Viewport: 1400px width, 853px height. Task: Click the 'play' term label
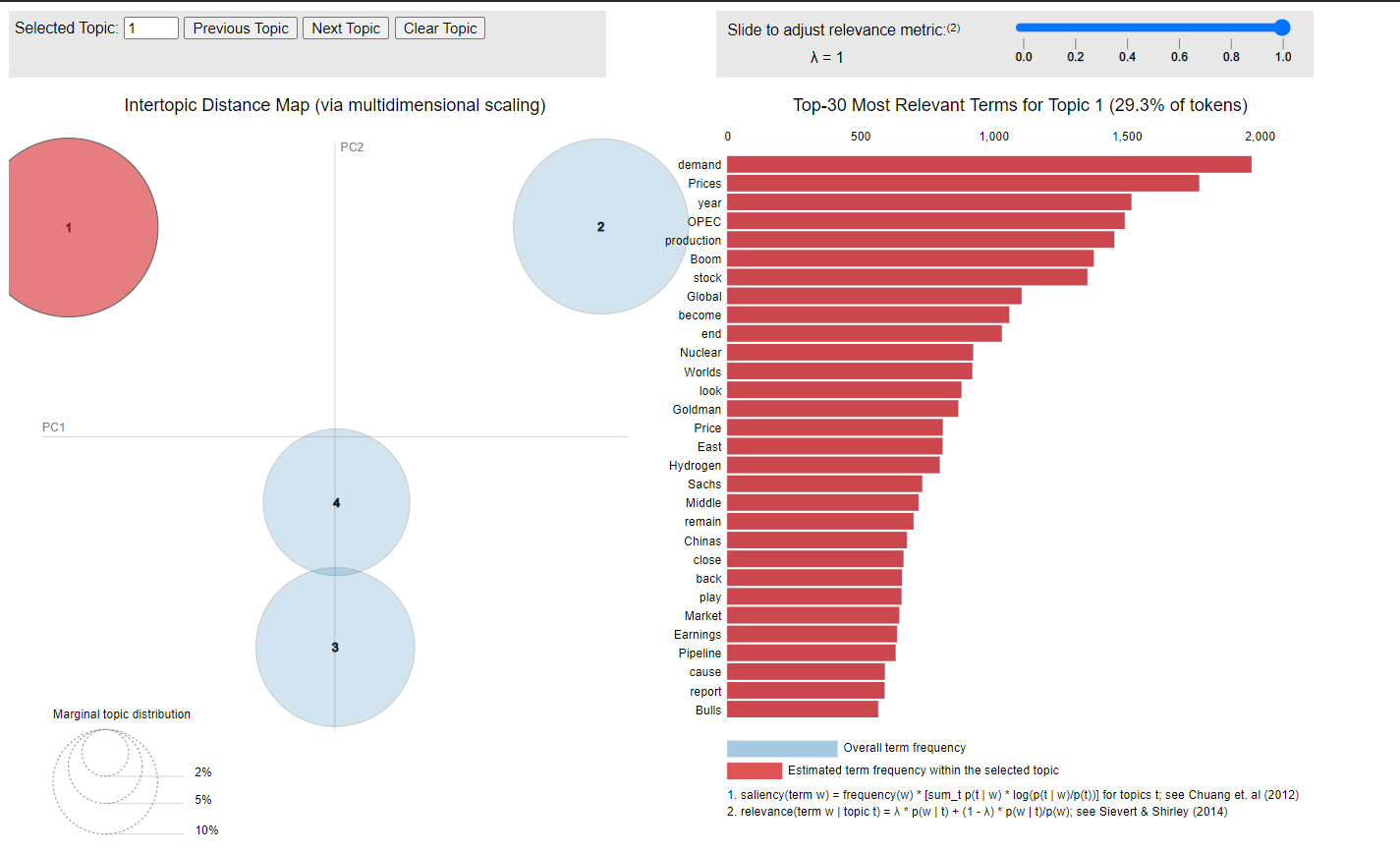pos(710,597)
